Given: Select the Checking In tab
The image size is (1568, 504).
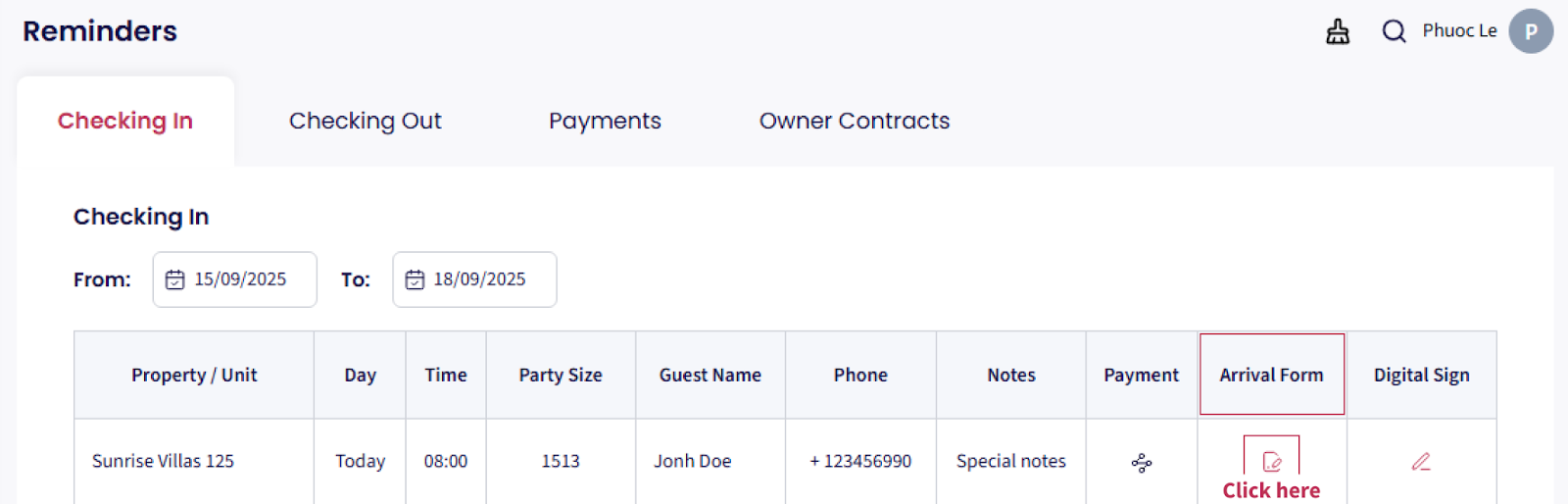Looking at the screenshot, I should (125, 121).
